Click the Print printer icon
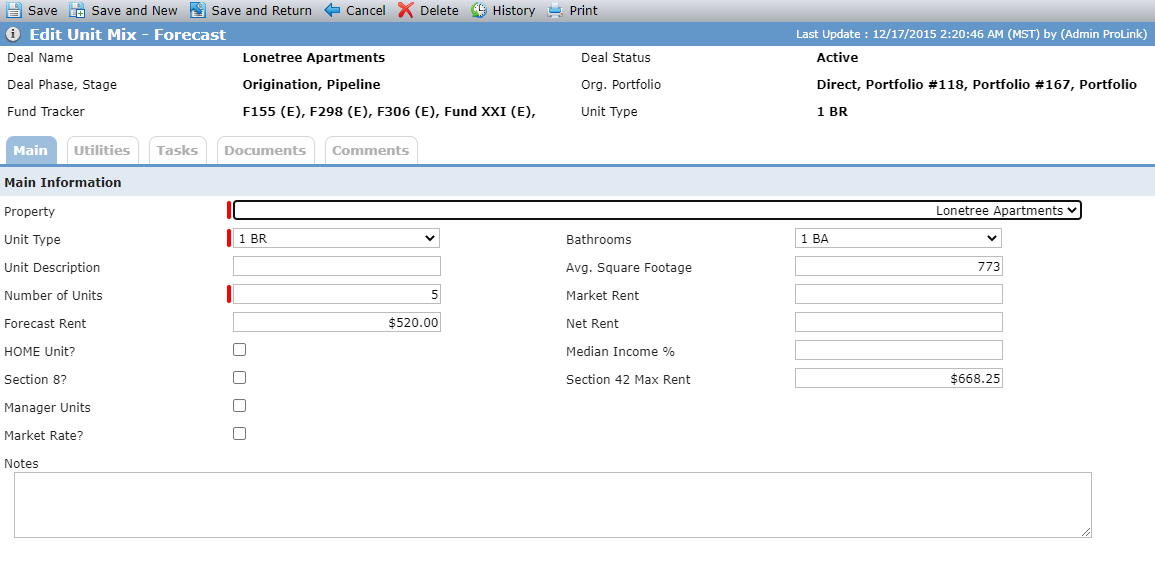Viewport: 1155px width, 569px height. (x=555, y=10)
